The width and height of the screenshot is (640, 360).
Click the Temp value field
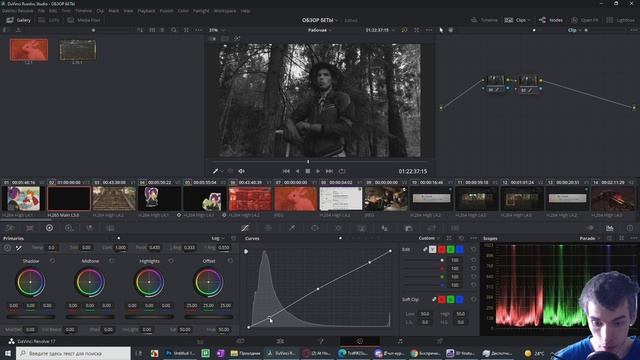click(x=51, y=248)
